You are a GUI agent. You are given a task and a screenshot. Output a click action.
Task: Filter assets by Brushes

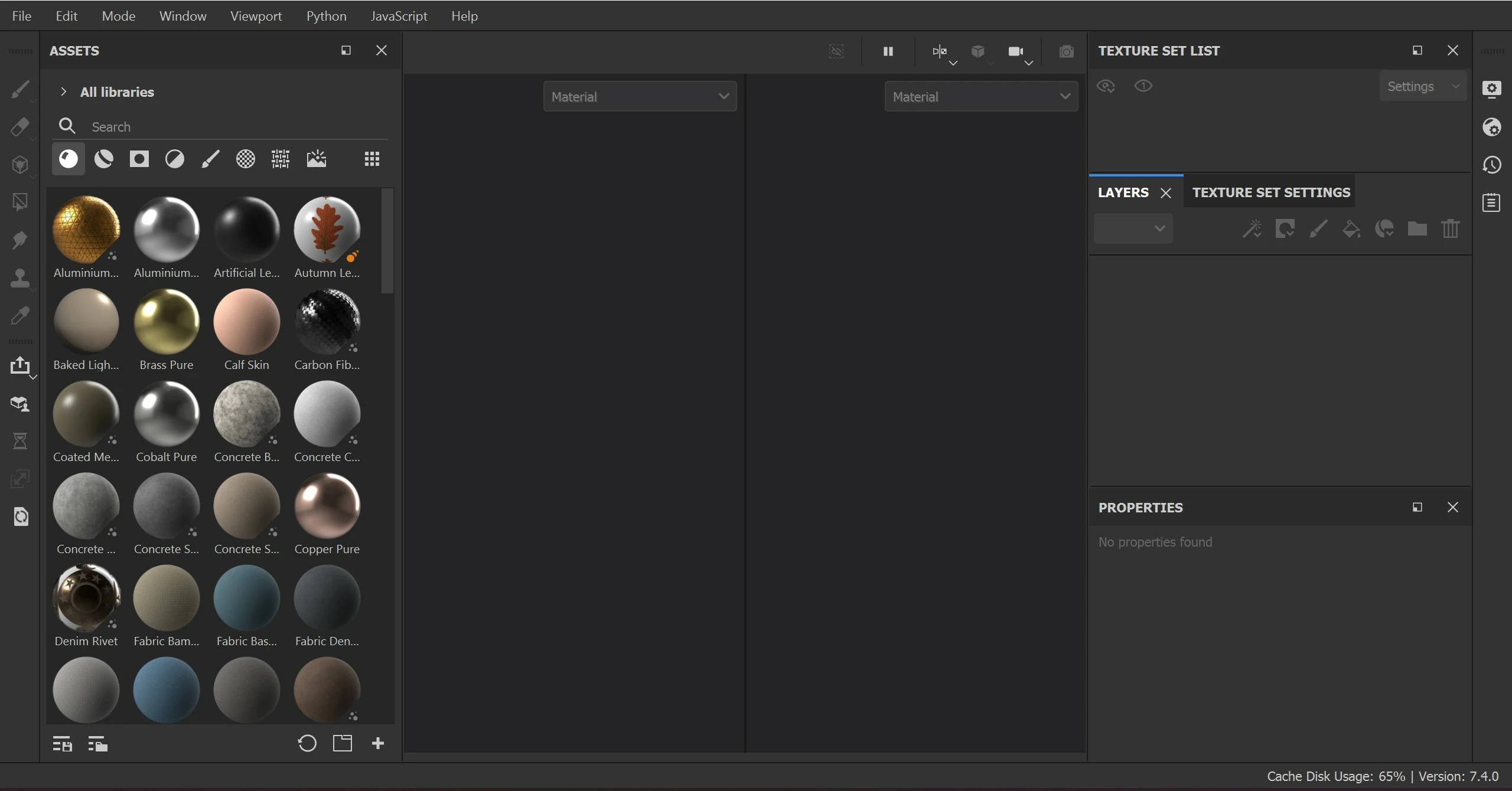[210, 159]
